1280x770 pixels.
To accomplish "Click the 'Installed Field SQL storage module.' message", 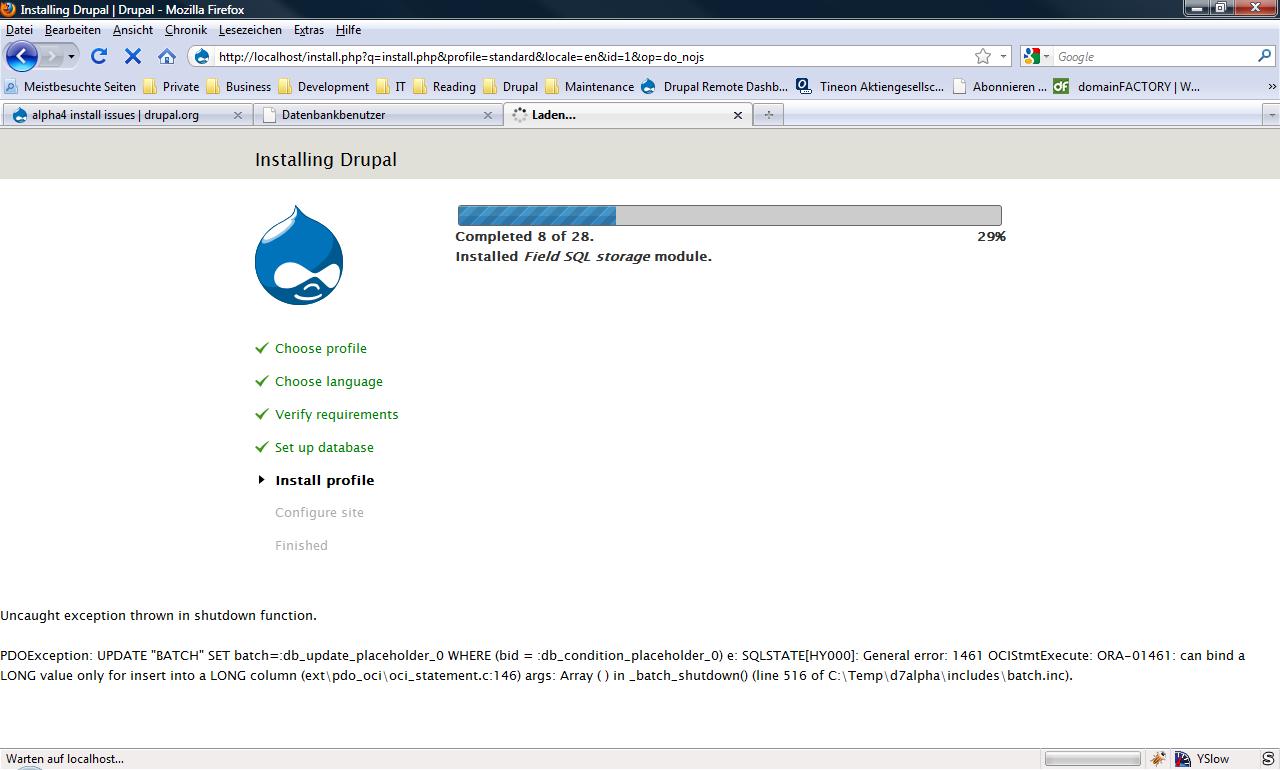I will (583, 257).
